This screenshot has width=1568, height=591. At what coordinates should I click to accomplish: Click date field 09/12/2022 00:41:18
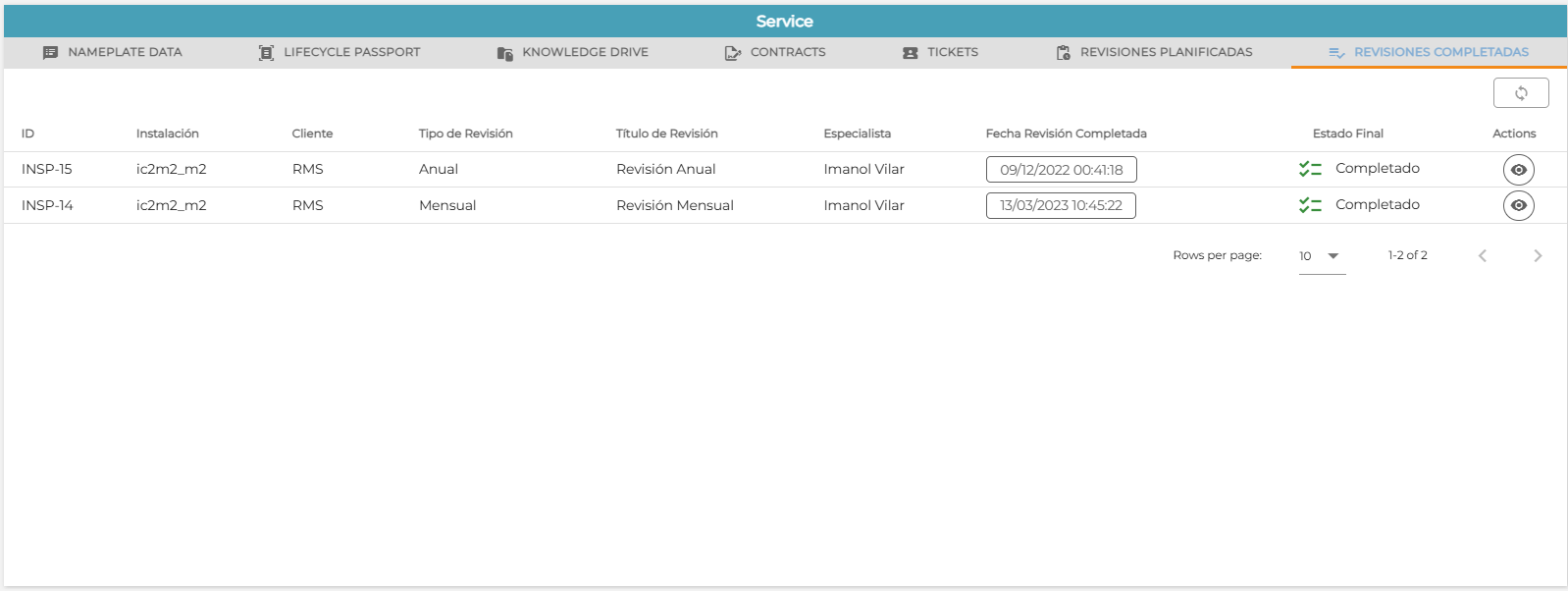tap(1061, 170)
